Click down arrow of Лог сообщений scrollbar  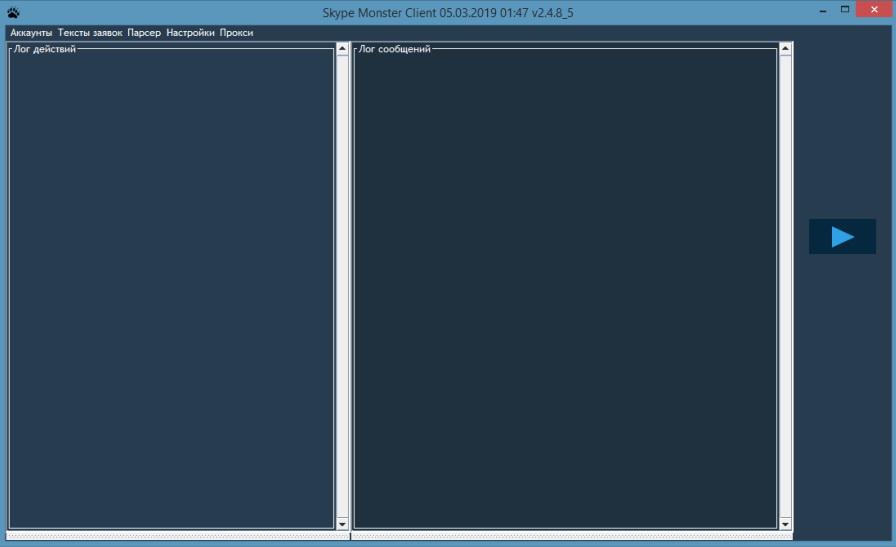(785, 524)
